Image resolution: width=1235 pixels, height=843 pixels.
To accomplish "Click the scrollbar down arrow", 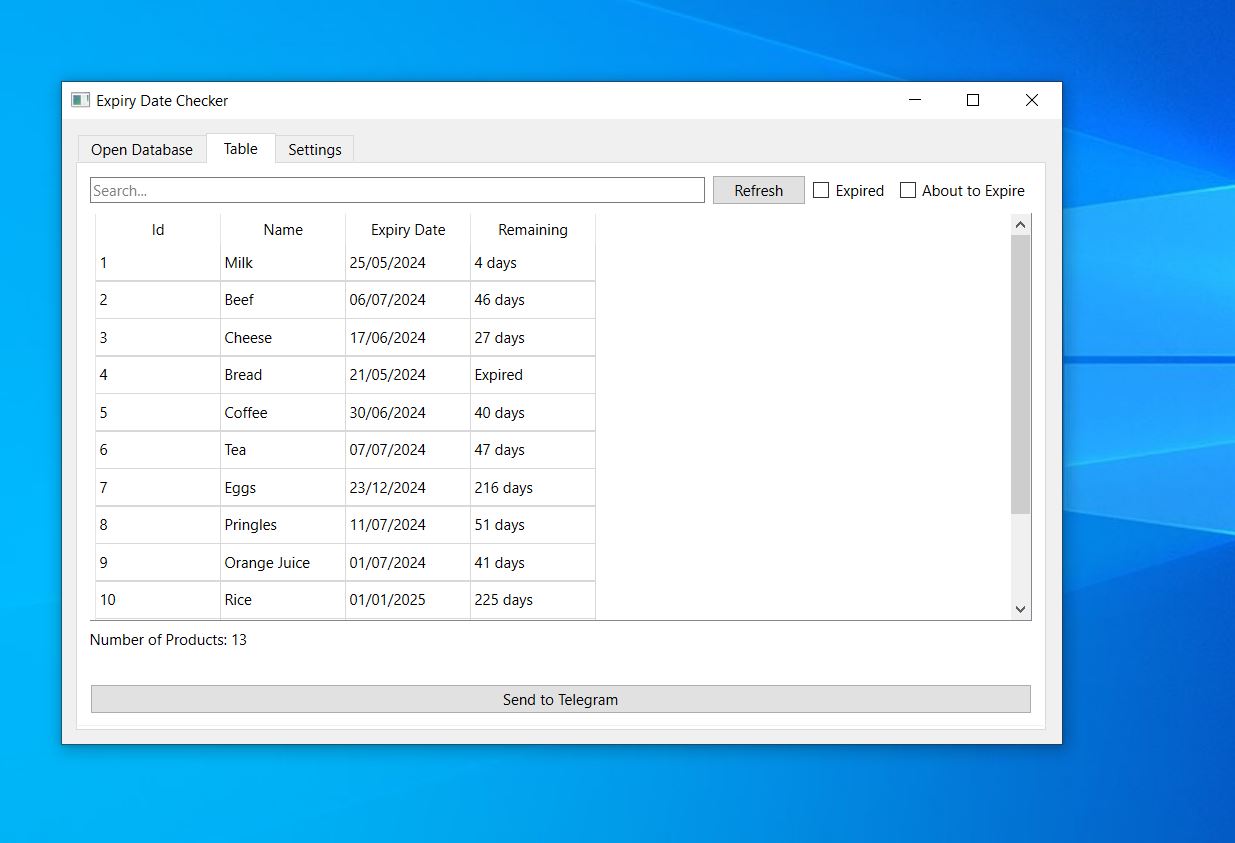I will click(1020, 608).
